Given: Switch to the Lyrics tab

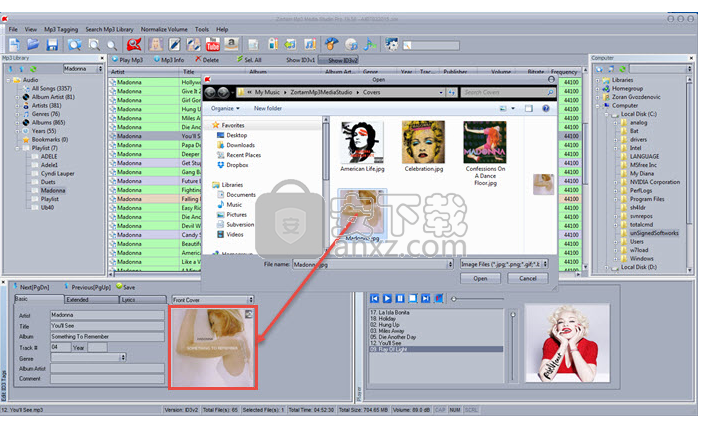Looking at the screenshot, I should click(143, 300).
